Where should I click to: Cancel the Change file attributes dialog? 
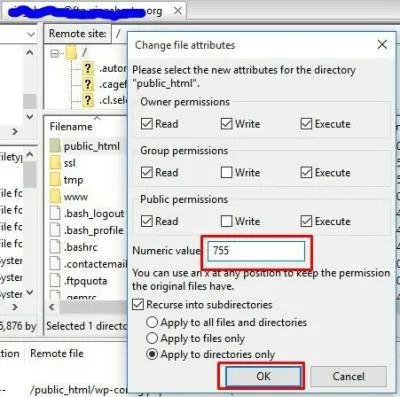tap(348, 376)
